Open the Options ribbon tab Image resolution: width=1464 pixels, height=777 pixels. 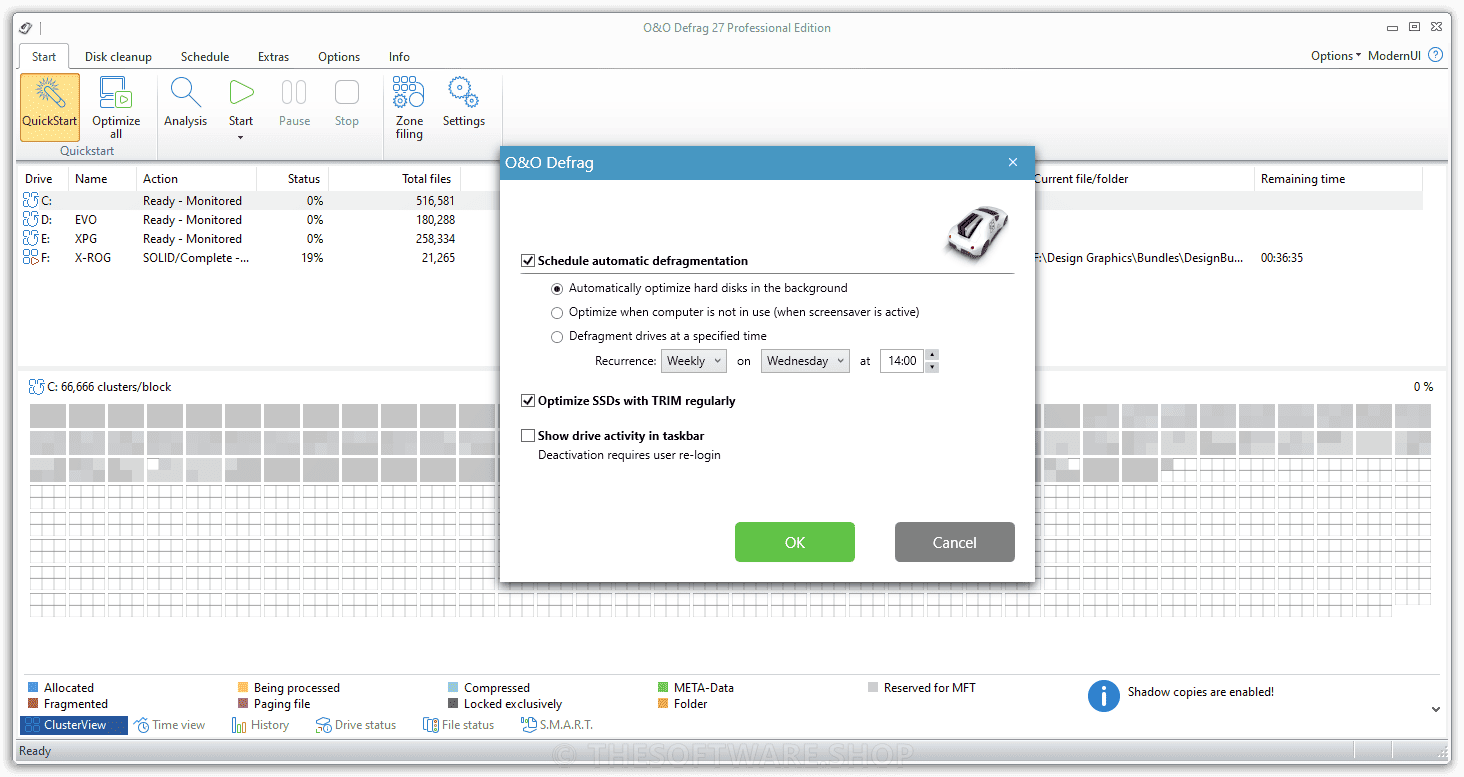339,57
